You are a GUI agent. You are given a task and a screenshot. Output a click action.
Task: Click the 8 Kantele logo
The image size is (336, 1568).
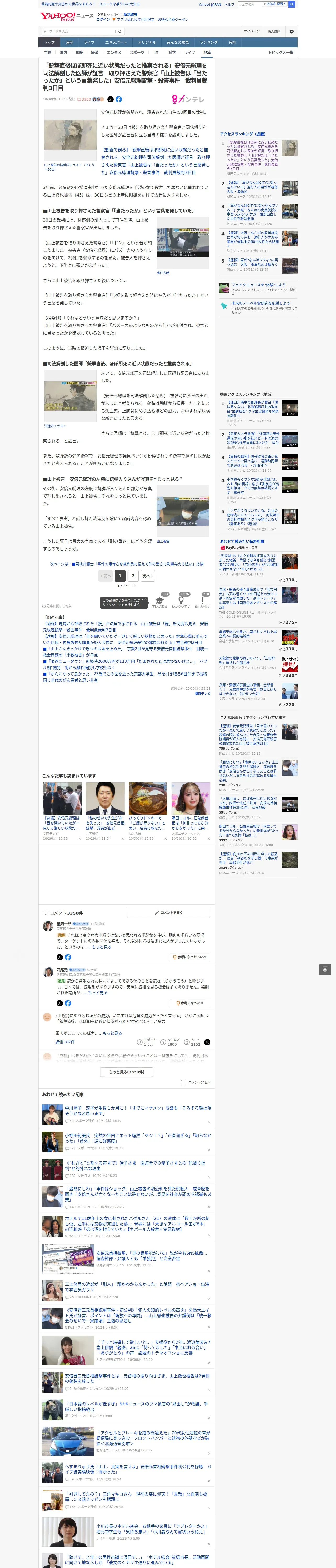[188, 99]
